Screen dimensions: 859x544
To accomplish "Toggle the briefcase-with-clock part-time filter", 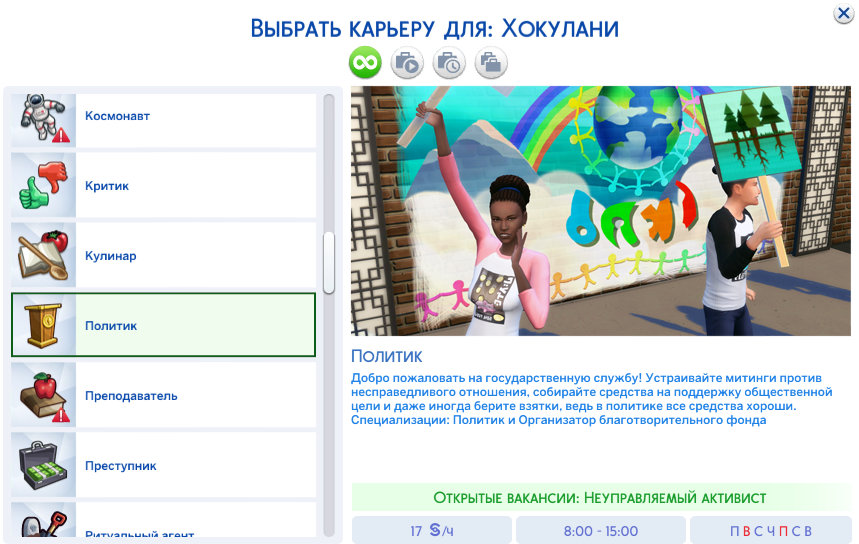I will [x=449, y=63].
